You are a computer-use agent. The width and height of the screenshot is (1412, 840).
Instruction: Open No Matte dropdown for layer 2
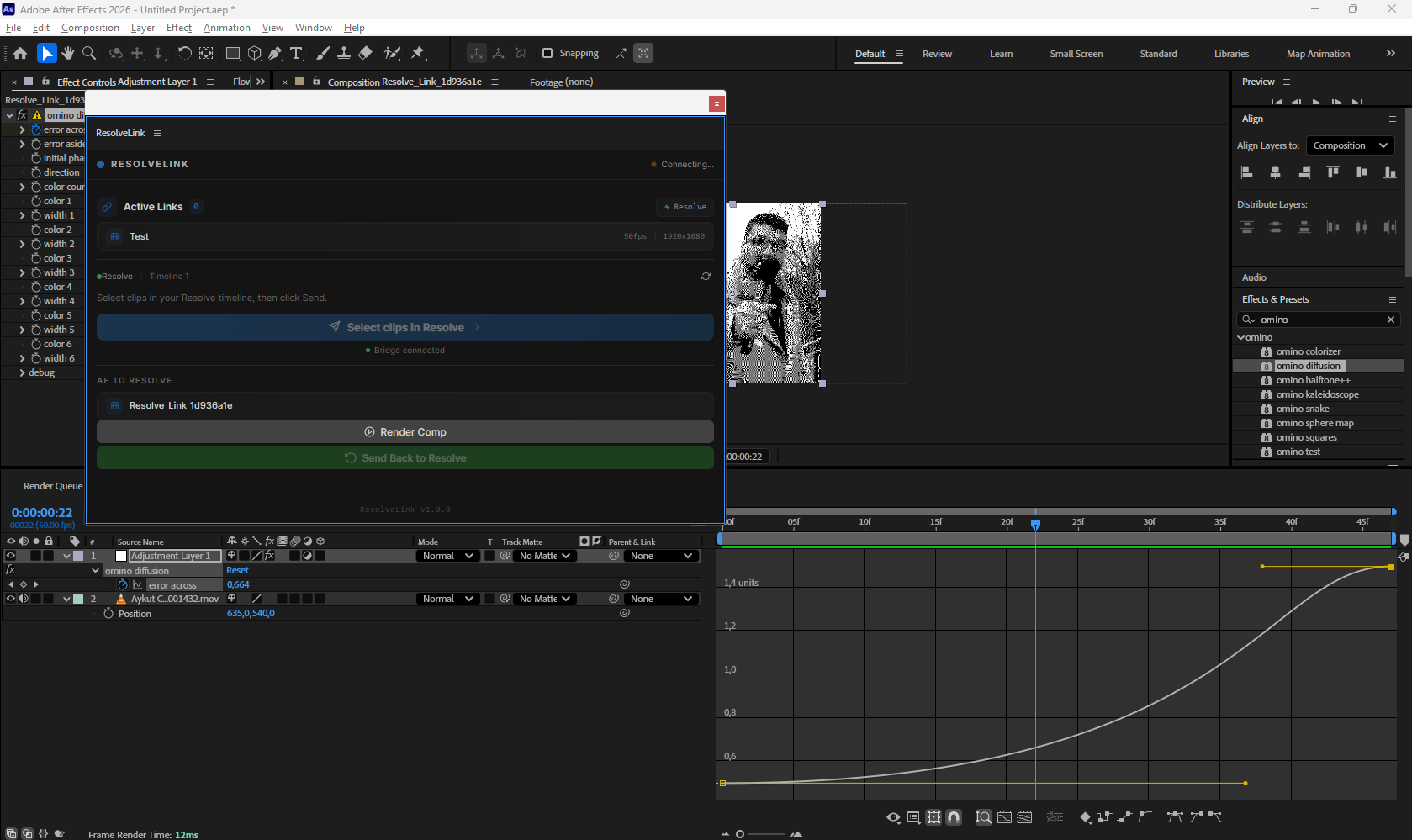pos(545,599)
